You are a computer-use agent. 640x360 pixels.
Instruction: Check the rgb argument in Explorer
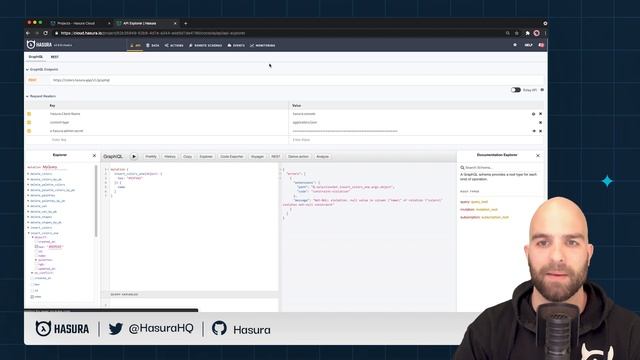[x=36, y=264]
